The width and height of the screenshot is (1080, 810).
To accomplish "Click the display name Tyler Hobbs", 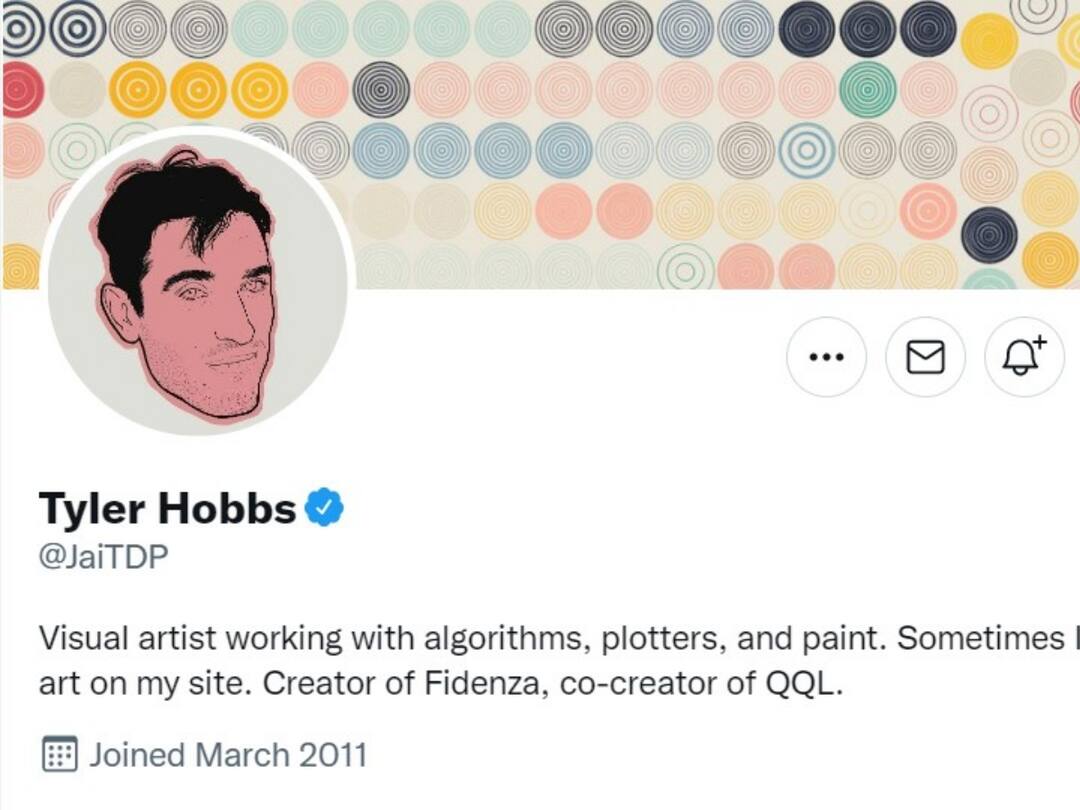I will coord(167,509).
